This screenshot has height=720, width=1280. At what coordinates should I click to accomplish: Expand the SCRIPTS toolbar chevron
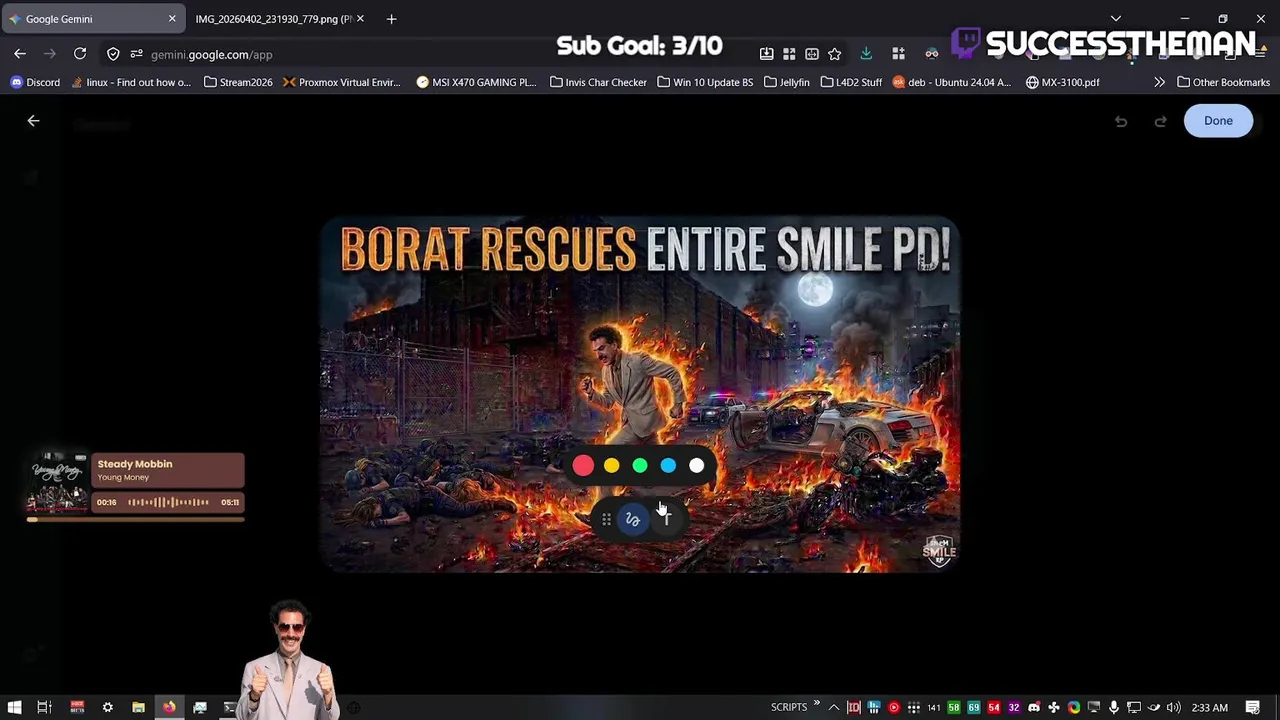816,703
